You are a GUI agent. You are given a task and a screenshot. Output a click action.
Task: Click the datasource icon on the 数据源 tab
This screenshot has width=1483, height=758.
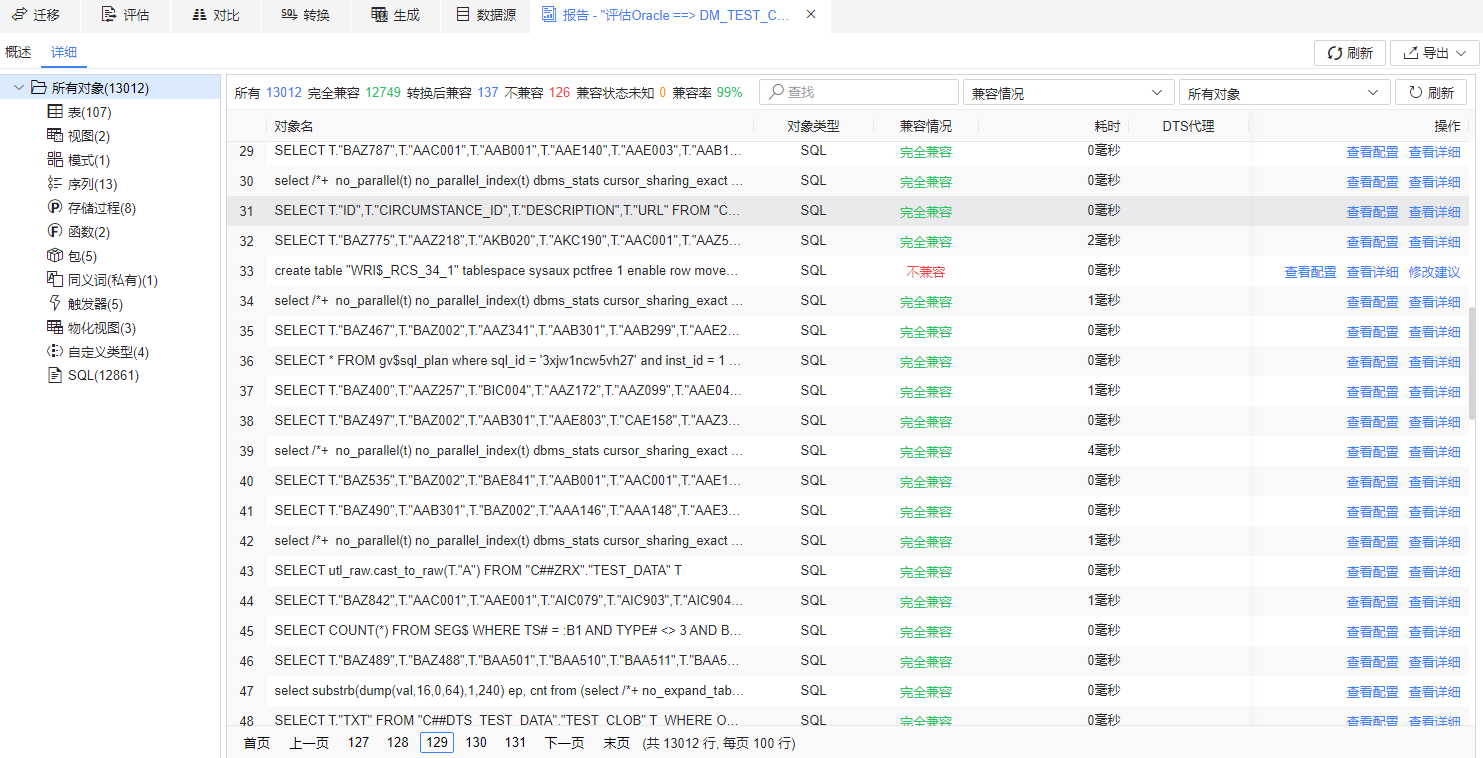pos(462,15)
